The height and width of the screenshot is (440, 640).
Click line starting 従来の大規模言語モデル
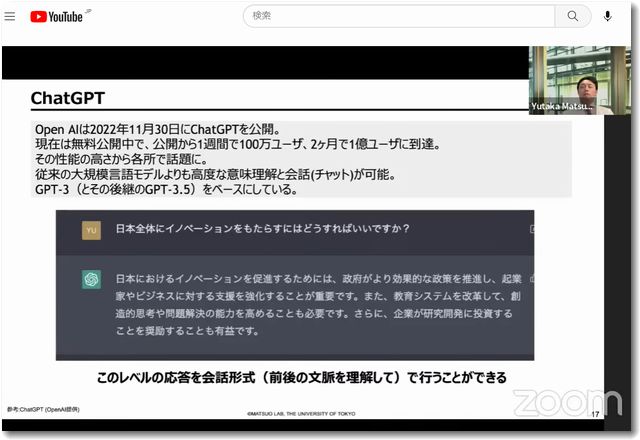(x=216, y=174)
